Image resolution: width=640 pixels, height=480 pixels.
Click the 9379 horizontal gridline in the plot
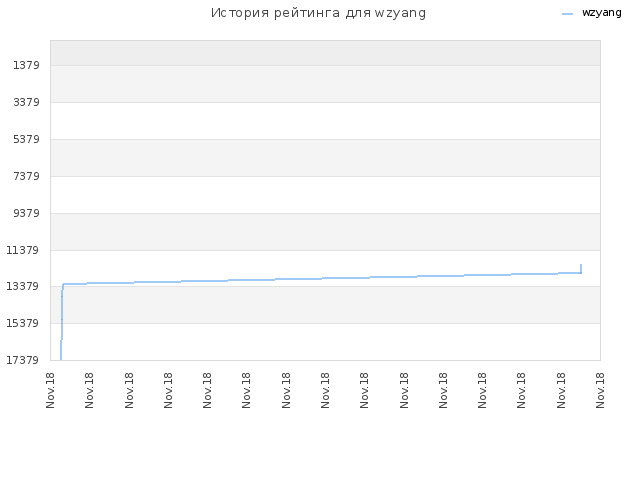[325, 213]
